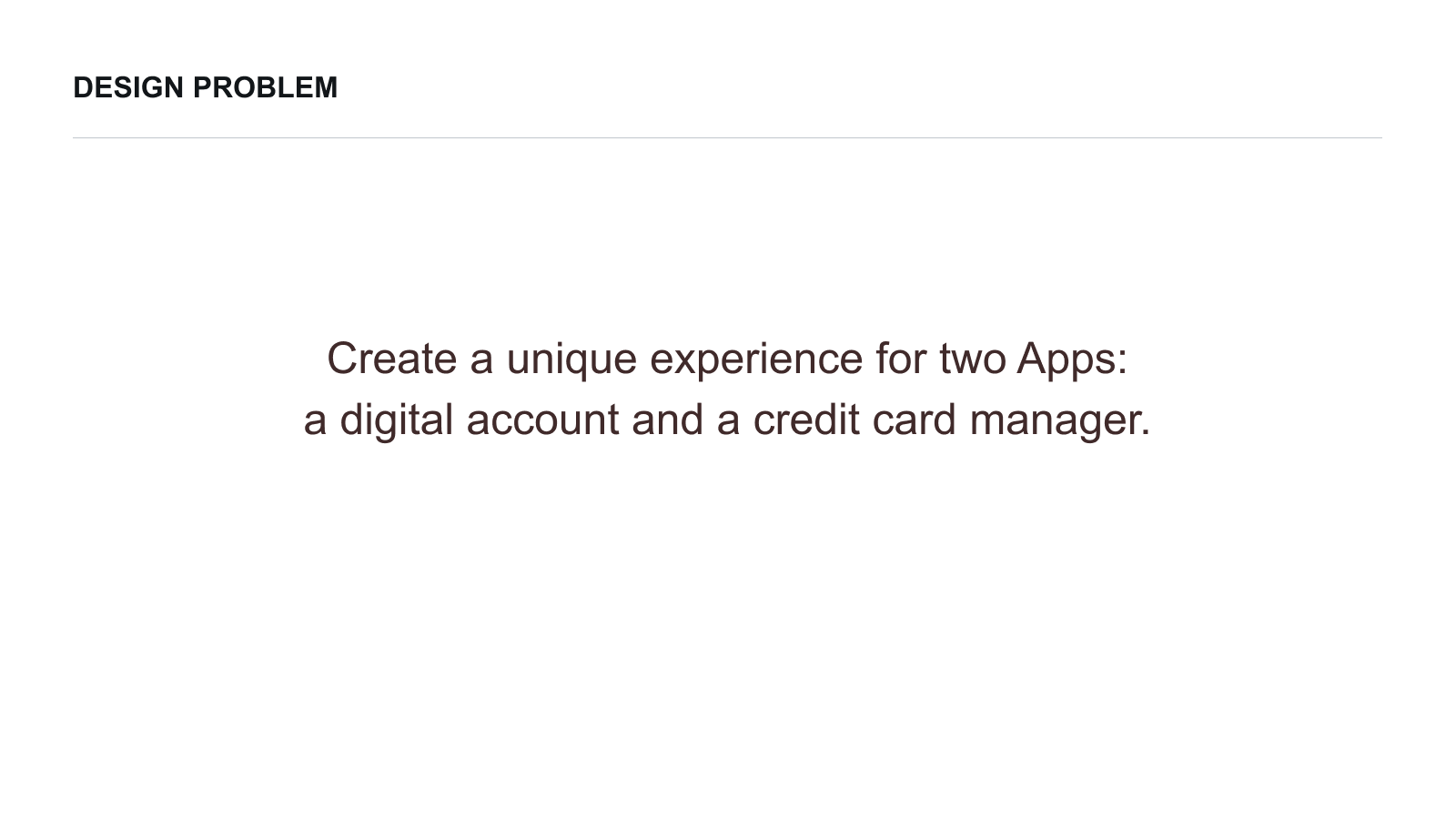
Task: Place the cursor on the word "account"
Action: pyautogui.click(x=542, y=420)
